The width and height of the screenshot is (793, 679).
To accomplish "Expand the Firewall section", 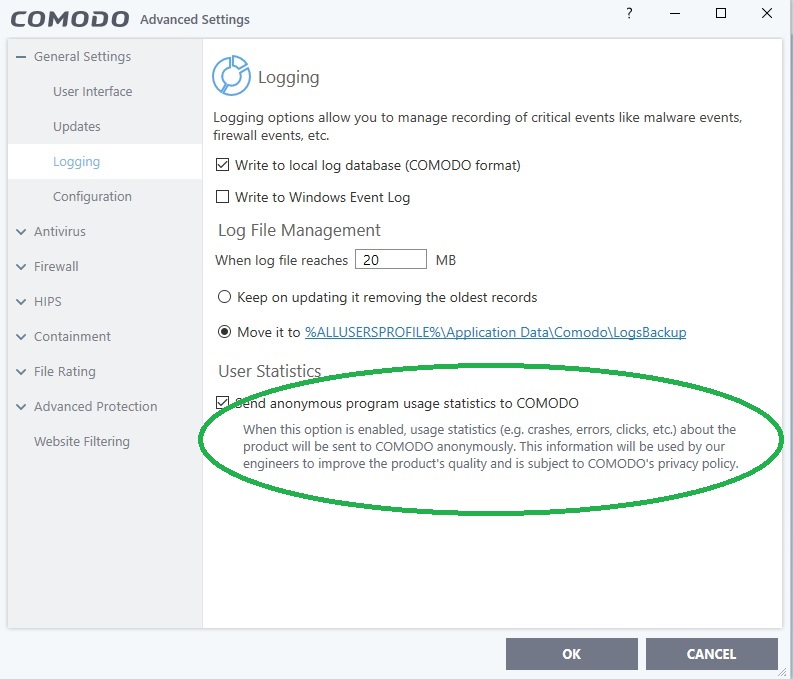I will [21, 267].
